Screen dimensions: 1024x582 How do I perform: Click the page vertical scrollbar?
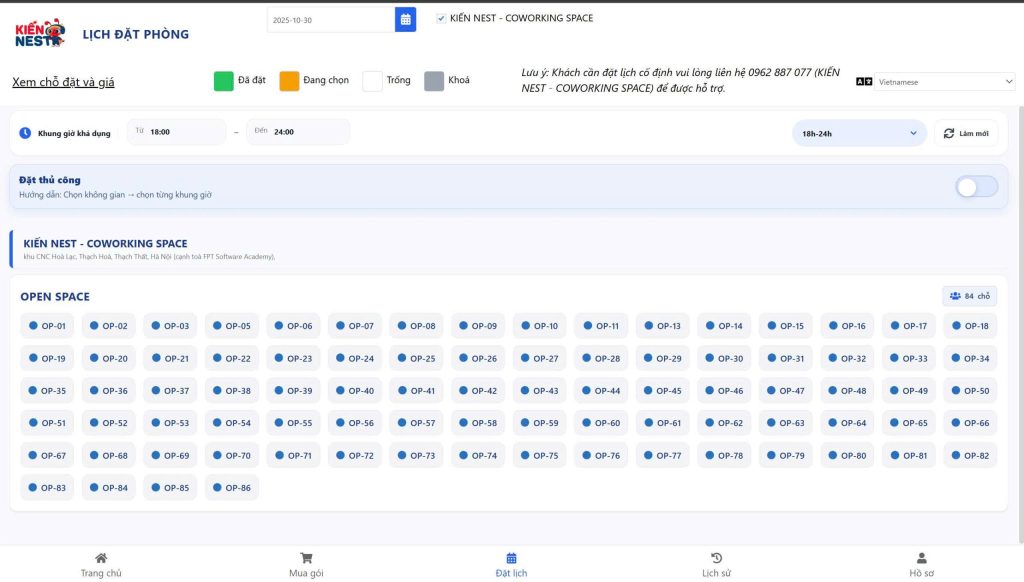pos(1021,323)
